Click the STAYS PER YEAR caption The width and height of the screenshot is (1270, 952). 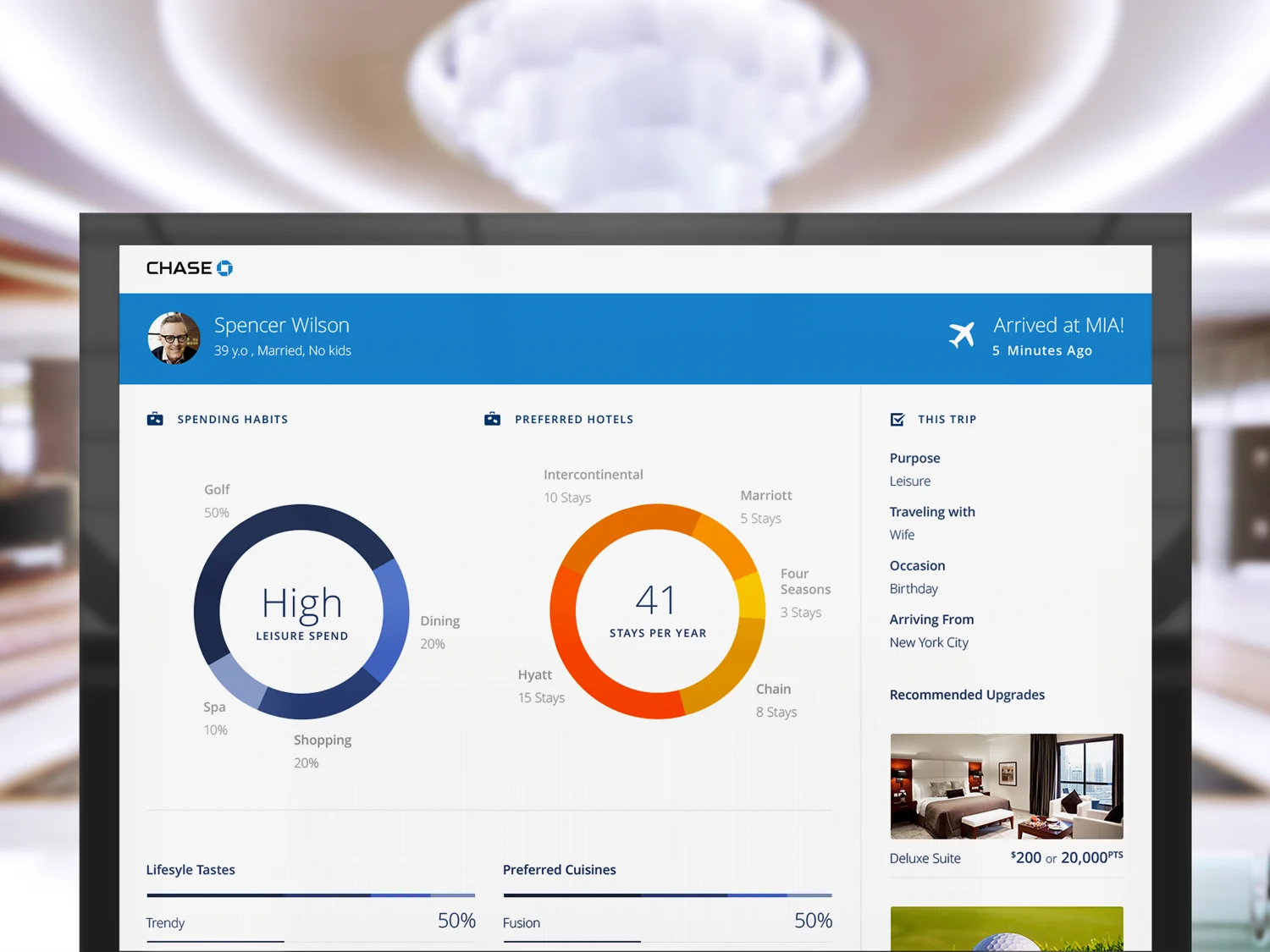click(x=658, y=633)
